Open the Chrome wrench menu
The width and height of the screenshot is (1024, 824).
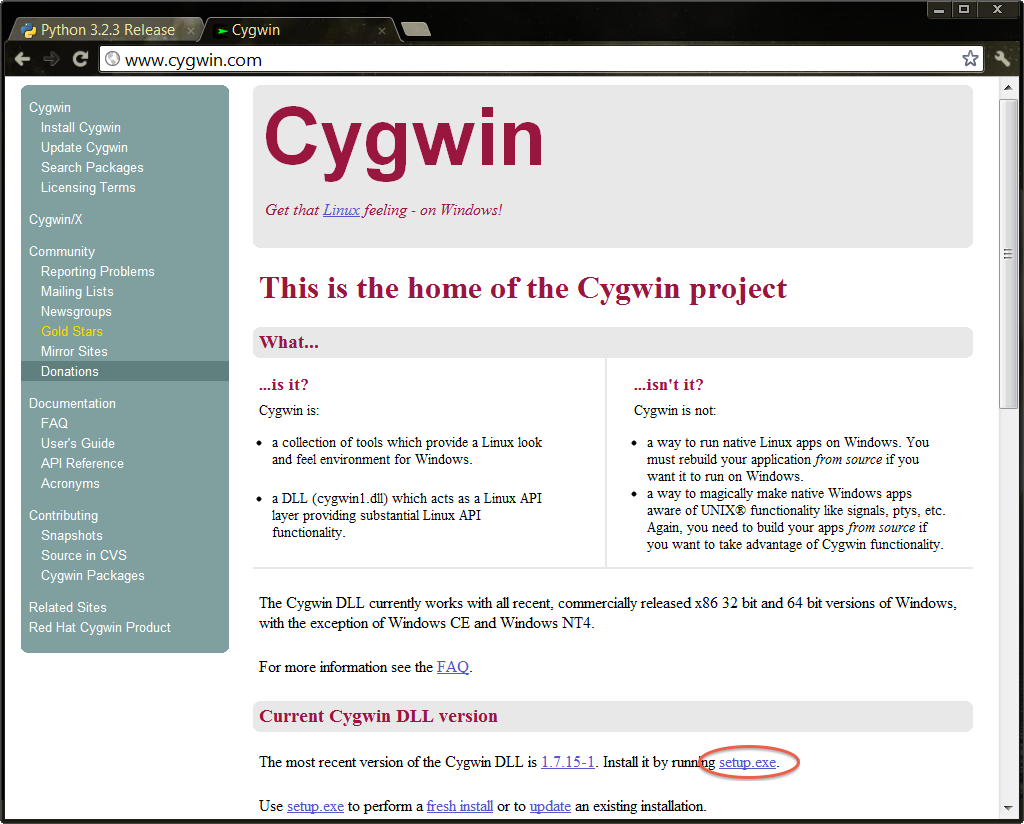click(1002, 59)
